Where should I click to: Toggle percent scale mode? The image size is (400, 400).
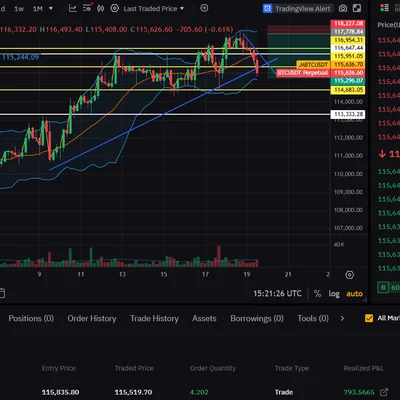pos(317,294)
